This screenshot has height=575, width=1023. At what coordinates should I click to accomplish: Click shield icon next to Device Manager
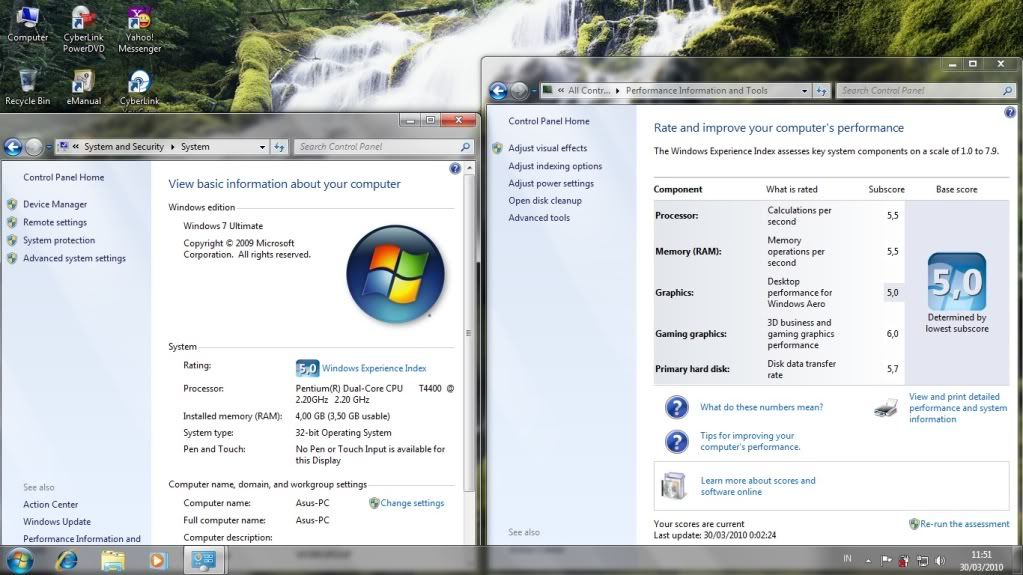tap(12, 204)
